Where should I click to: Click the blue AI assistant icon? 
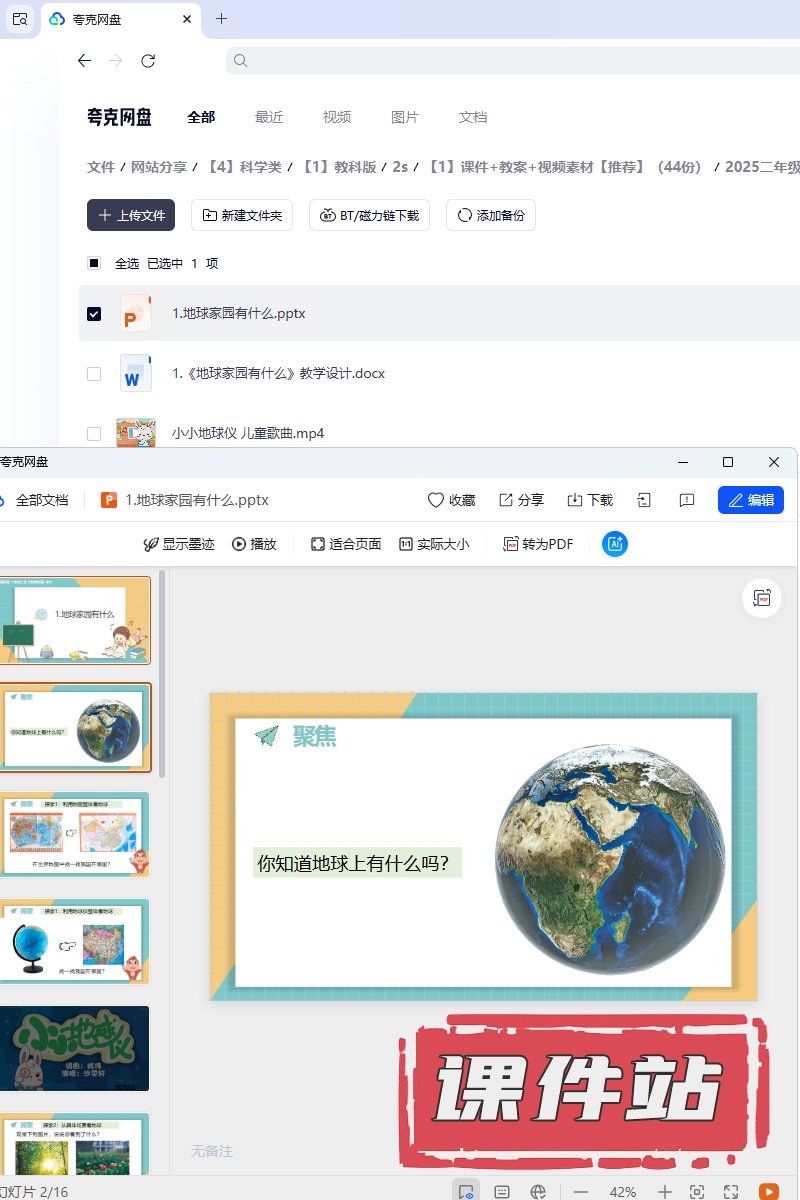click(x=615, y=544)
